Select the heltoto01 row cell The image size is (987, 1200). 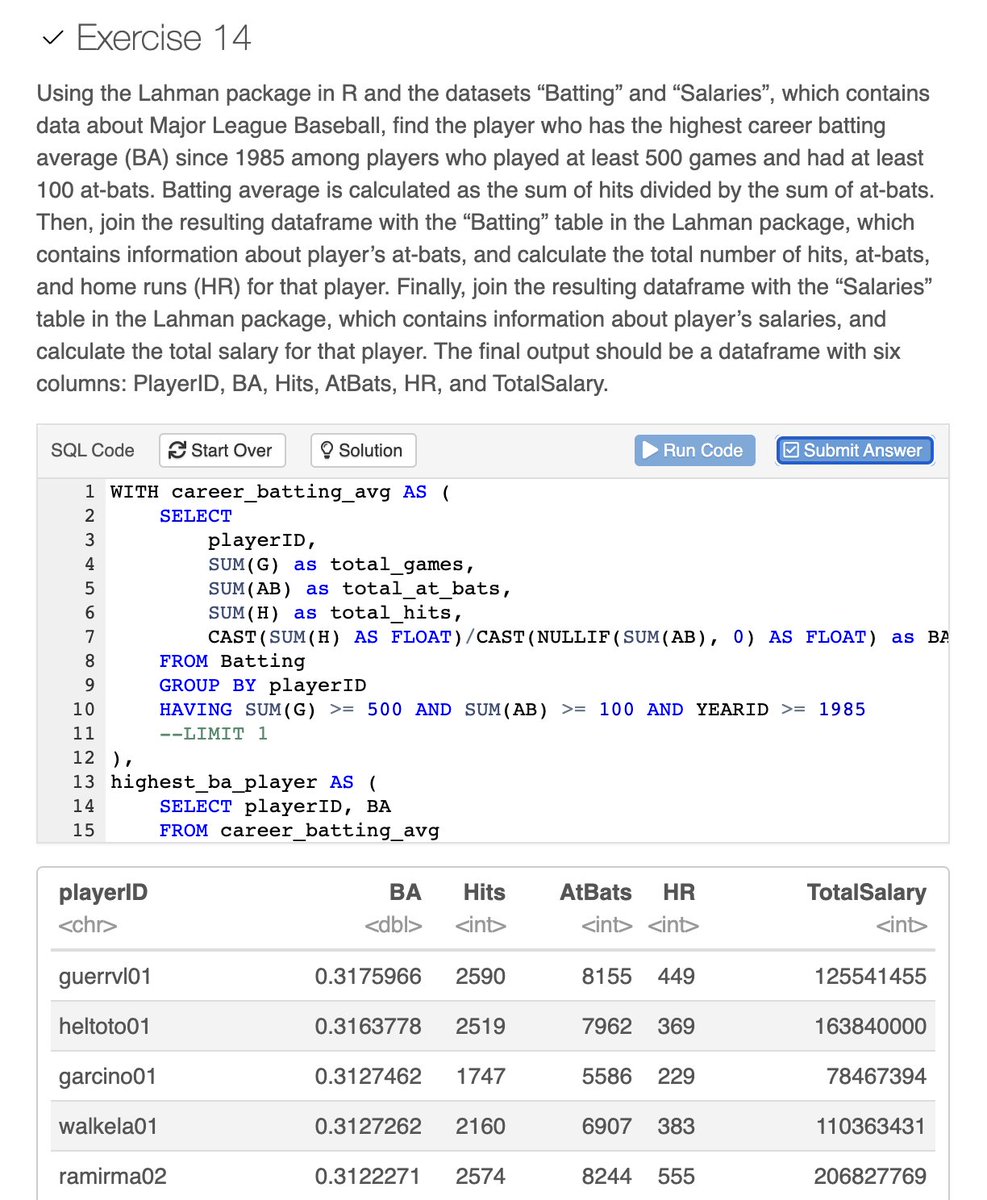[x=106, y=1026]
